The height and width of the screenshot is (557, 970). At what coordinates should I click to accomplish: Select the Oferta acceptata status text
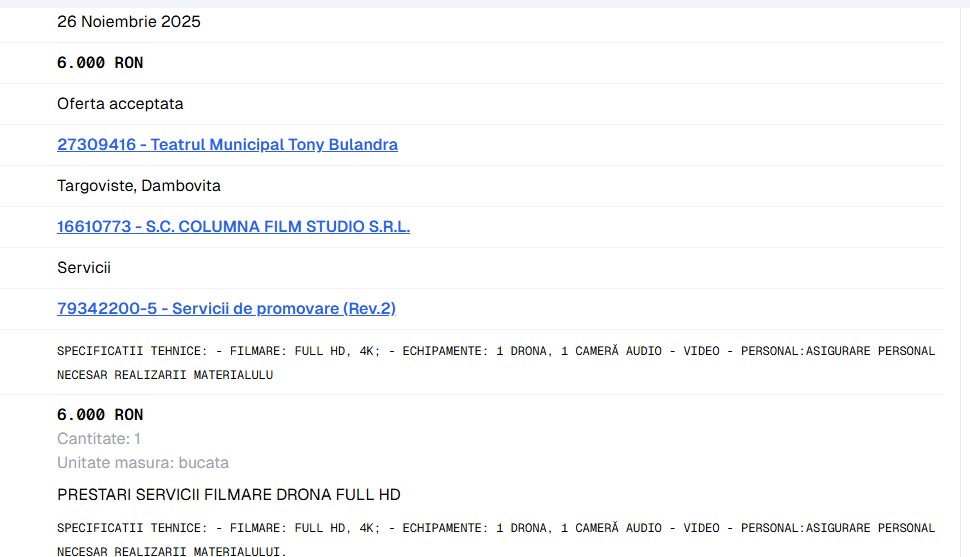pyautogui.click(x=120, y=104)
